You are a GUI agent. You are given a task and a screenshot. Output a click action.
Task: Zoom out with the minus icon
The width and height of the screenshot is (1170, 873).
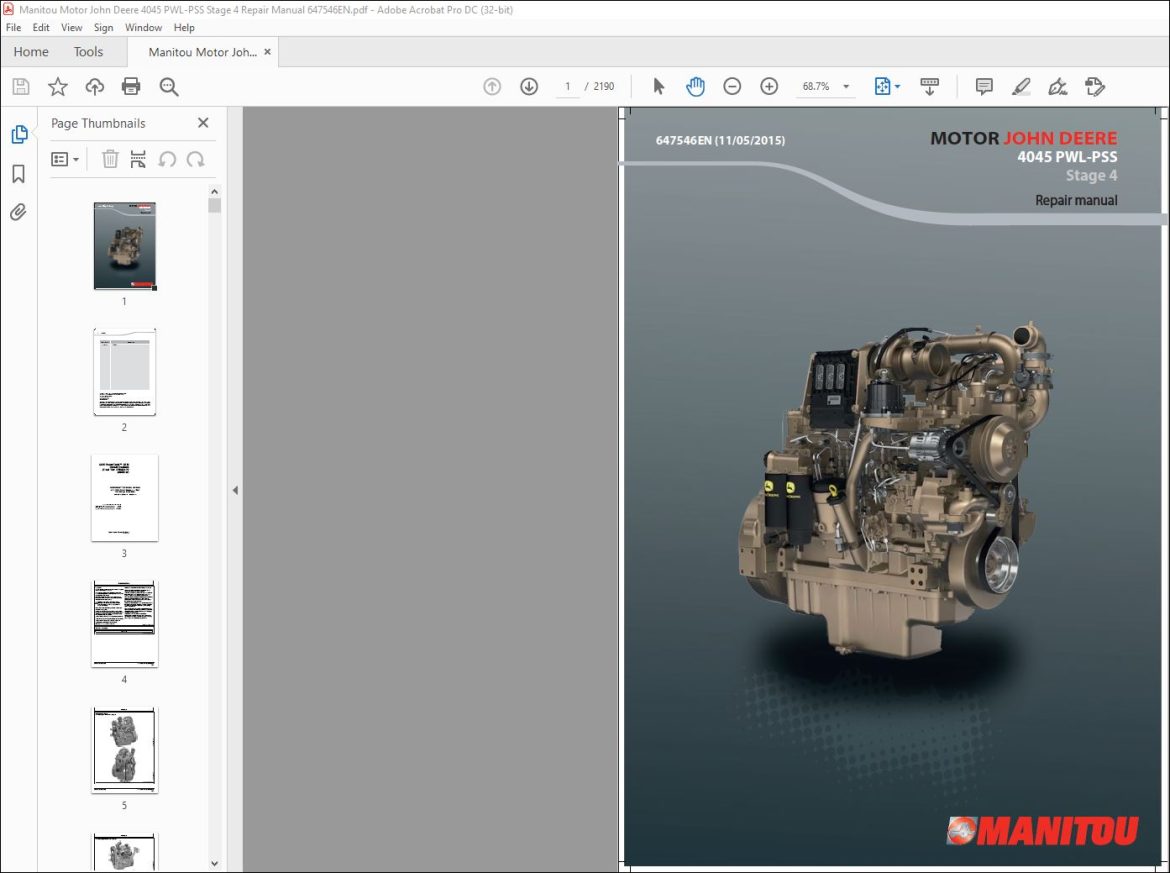click(x=732, y=87)
